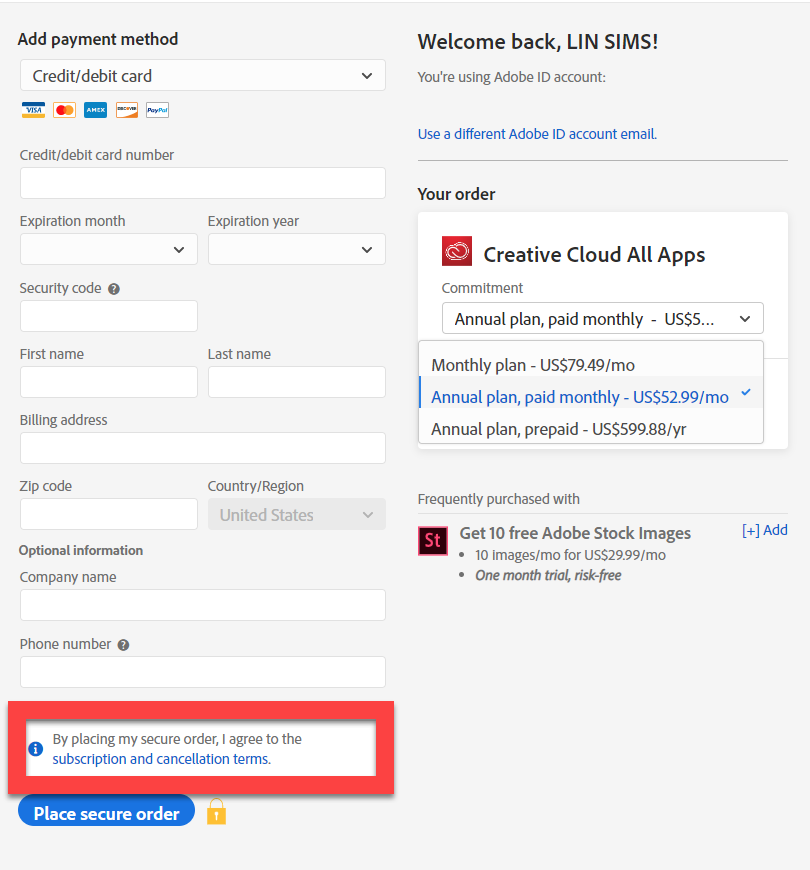Open the Expiration month dropdown
810x870 pixels.
point(108,249)
